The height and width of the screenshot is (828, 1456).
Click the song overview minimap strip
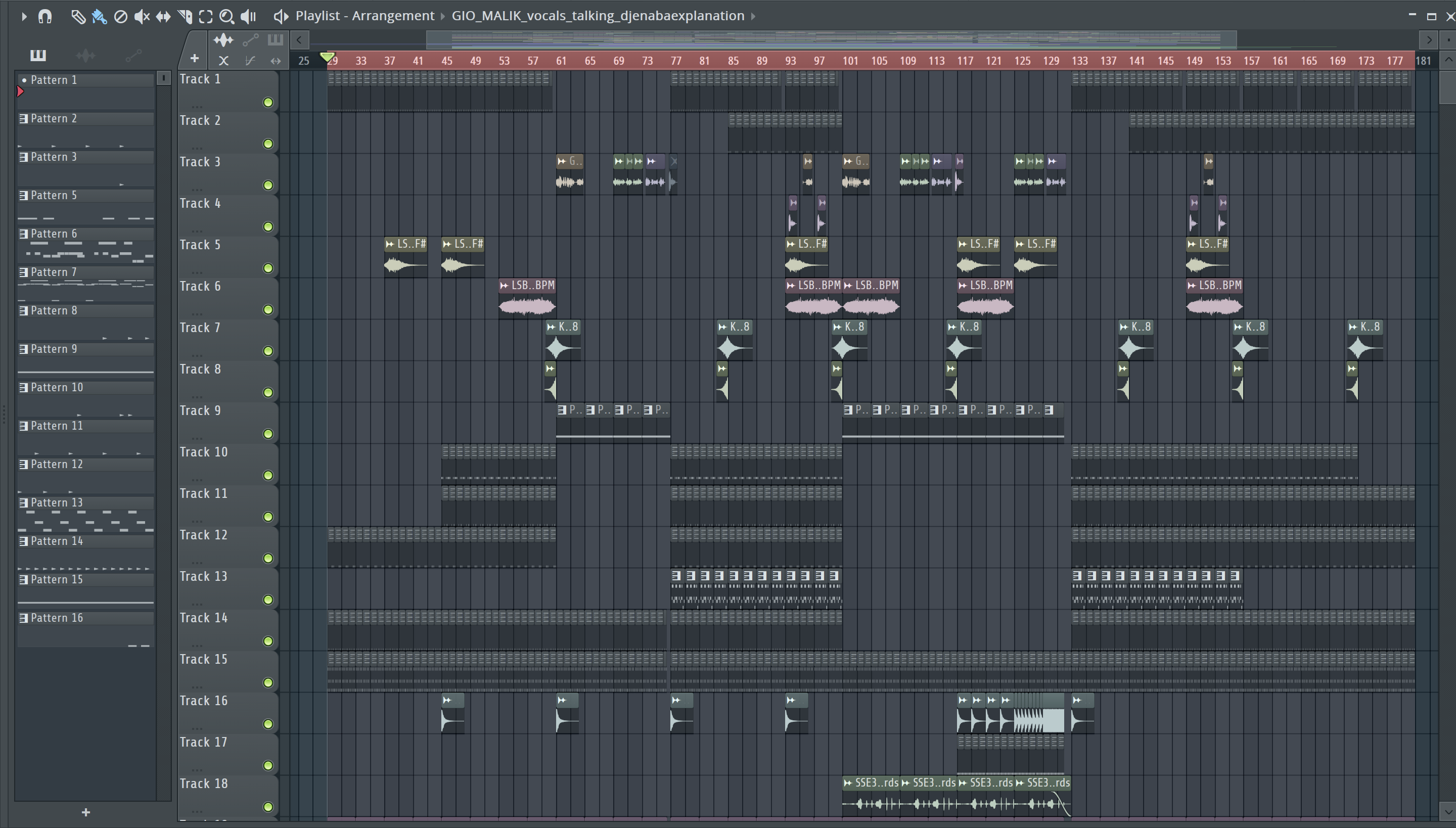coord(831,39)
